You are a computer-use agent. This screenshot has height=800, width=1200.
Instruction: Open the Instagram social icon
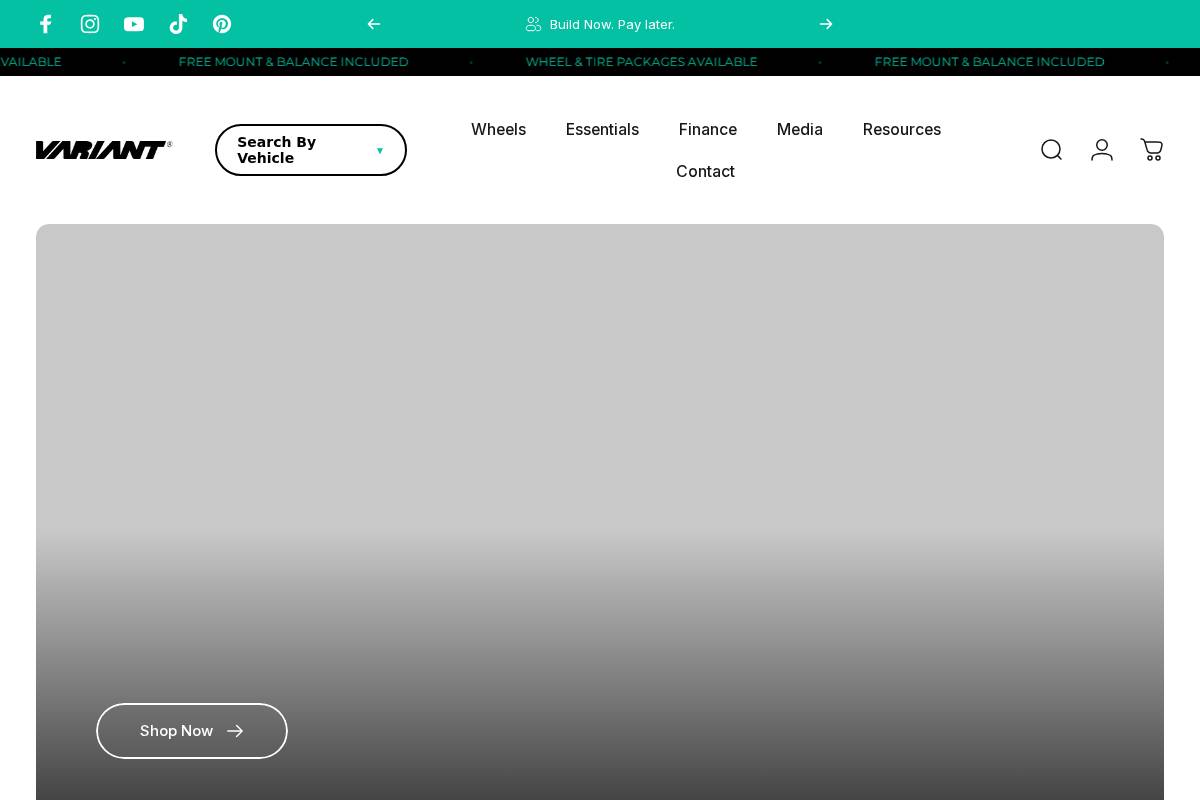[x=90, y=24]
